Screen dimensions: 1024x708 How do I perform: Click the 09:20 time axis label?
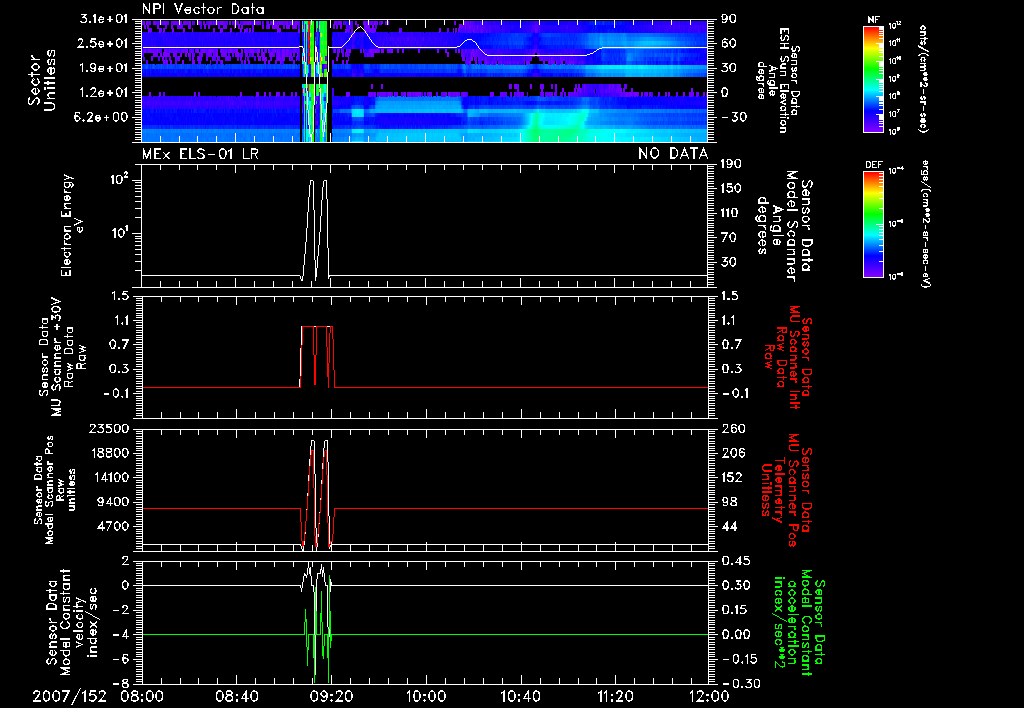pyautogui.click(x=331, y=696)
